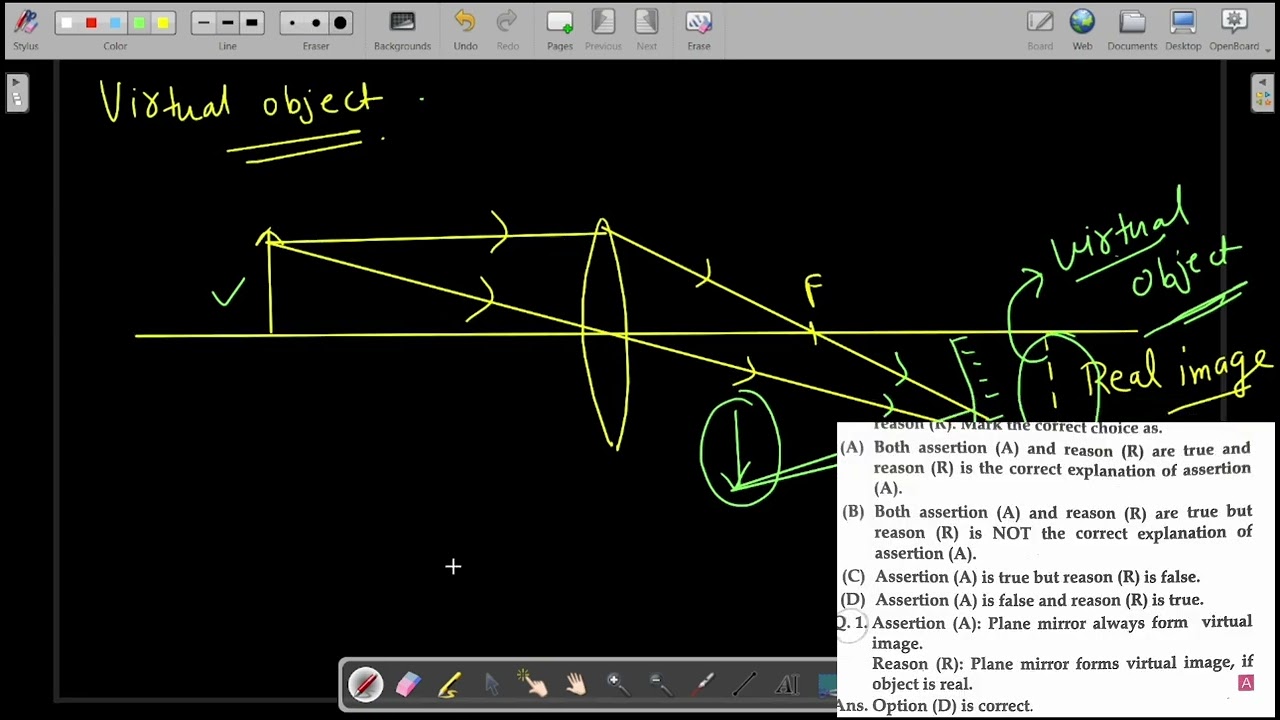Select the Draw line tool
1280x720 pixels.
(x=745, y=684)
